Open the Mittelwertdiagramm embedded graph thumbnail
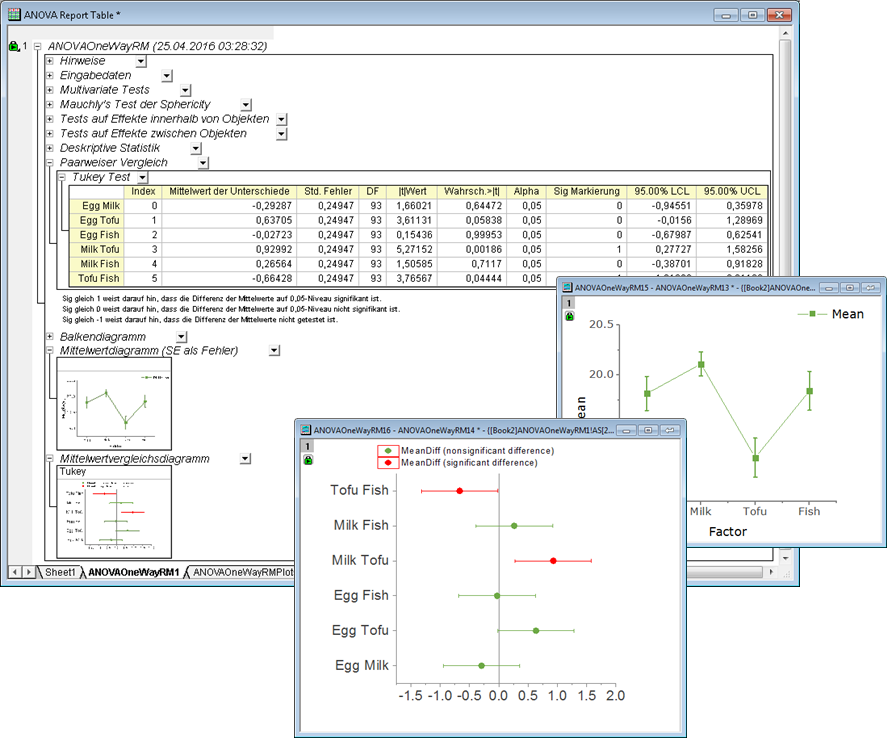 tap(114, 404)
